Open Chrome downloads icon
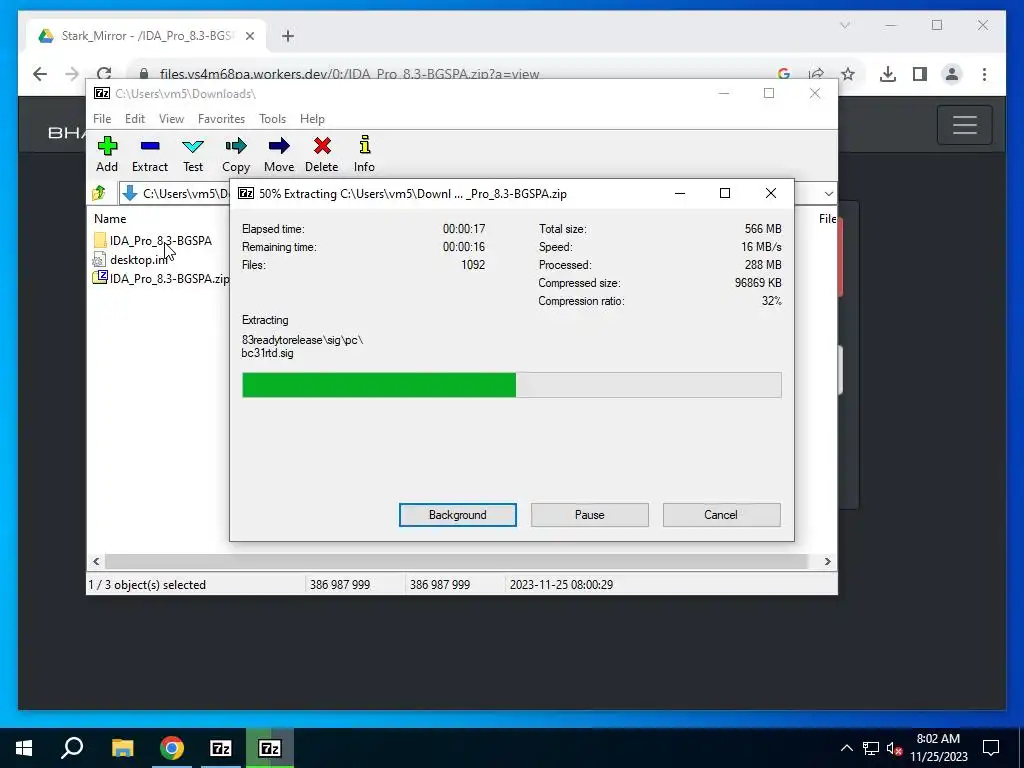Screen dimensions: 1024x768 (x=888, y=74)
